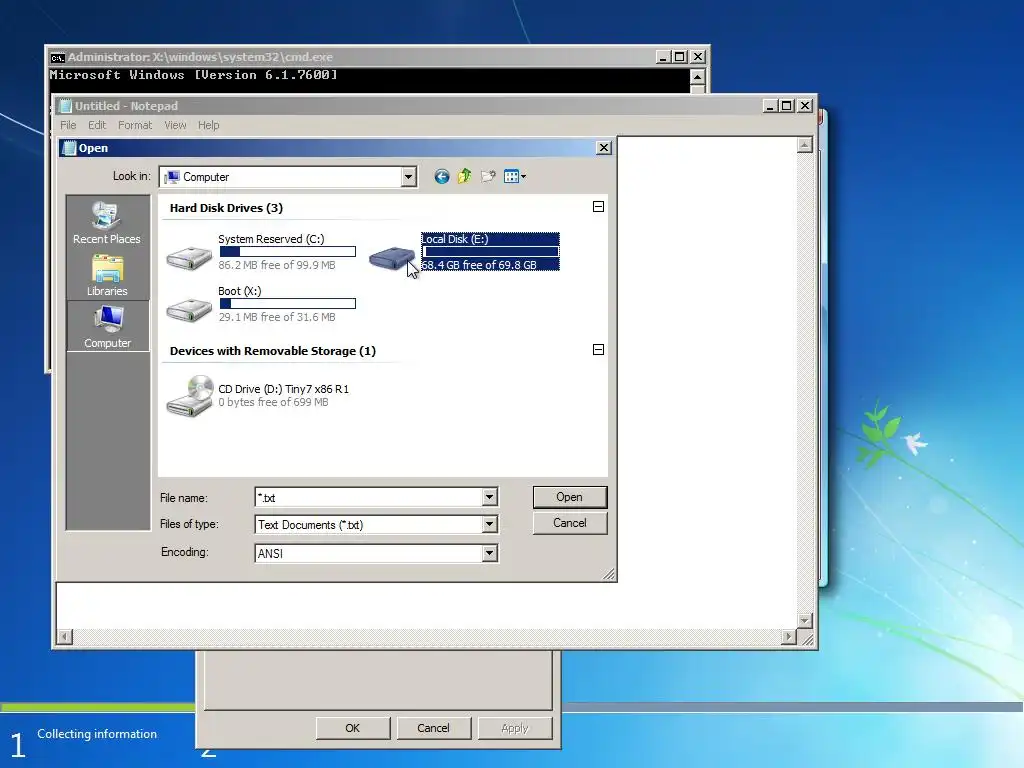Click '68.4 GB free of 69.8 GB' text
This screenshot has width=1024, height=768.
click(479, 265)
